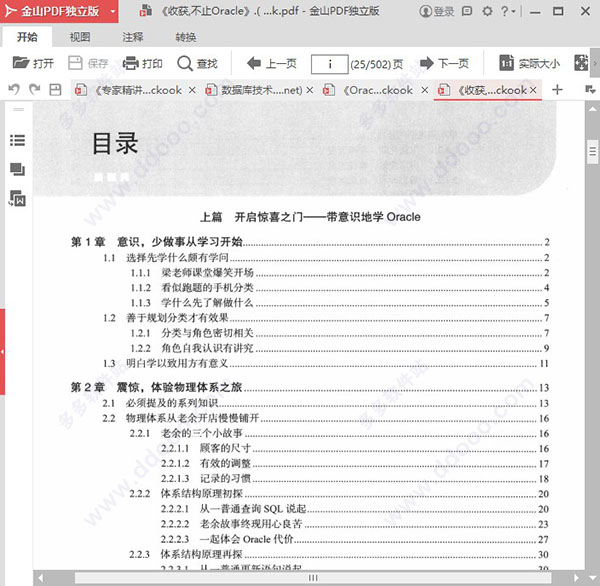Close the 《专家精讲...ckook tab
Image resolution: width=600 pixels, height=586 pixels.
[192, 90]
